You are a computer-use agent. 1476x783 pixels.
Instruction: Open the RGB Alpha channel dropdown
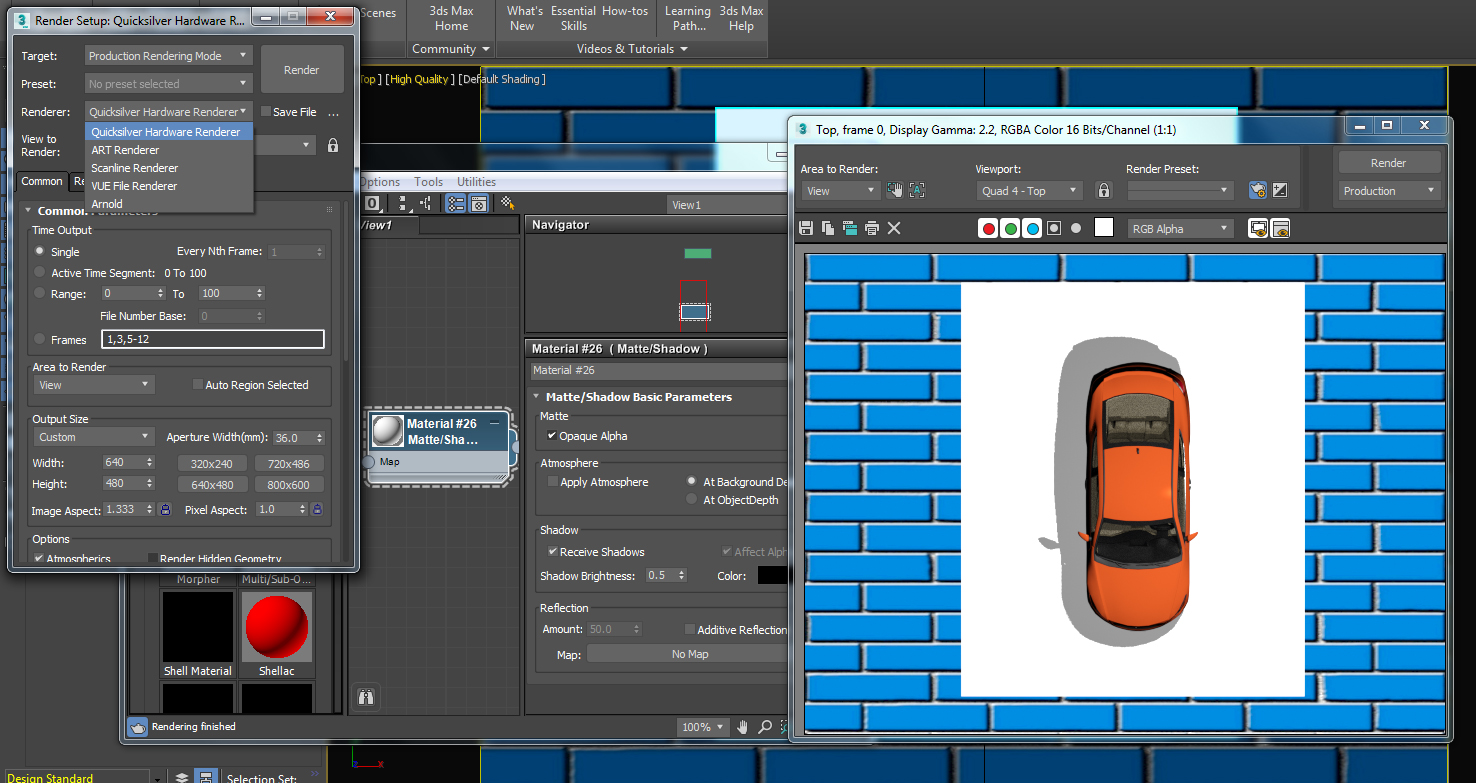click(1180, 228)
